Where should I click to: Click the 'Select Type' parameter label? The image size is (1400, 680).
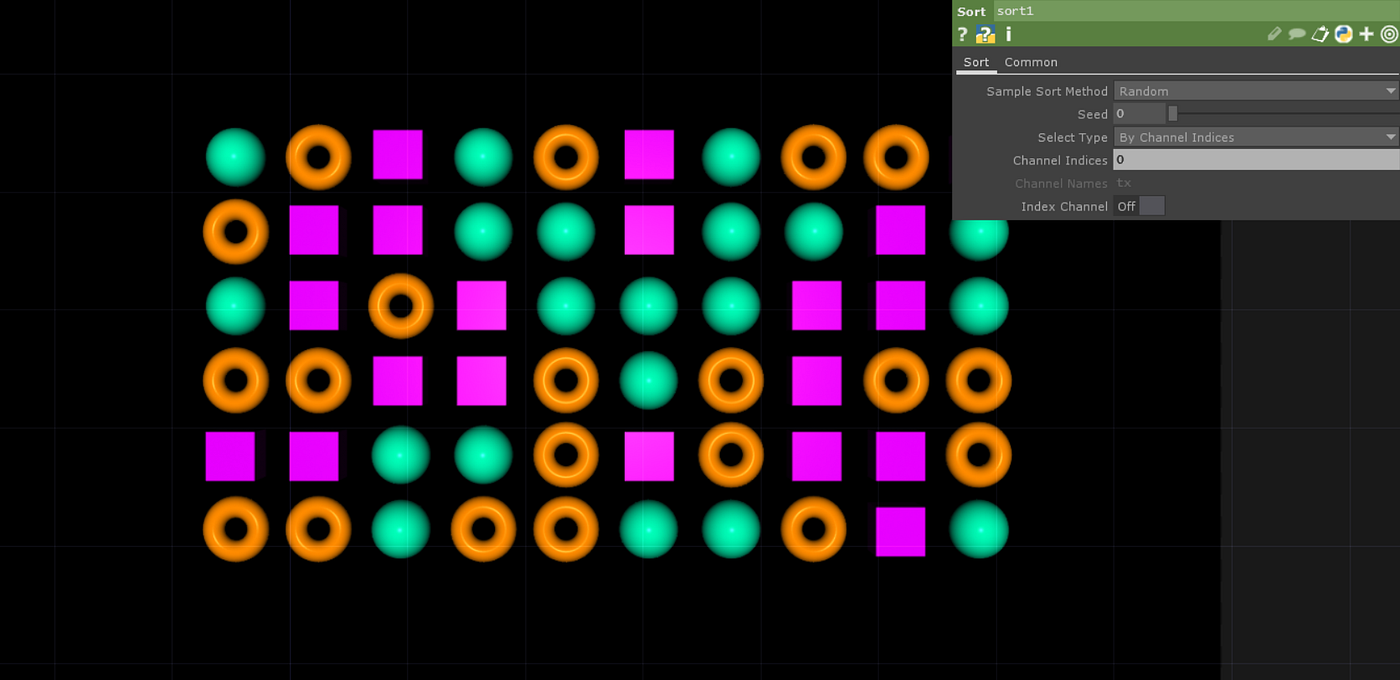[1072, 137]
